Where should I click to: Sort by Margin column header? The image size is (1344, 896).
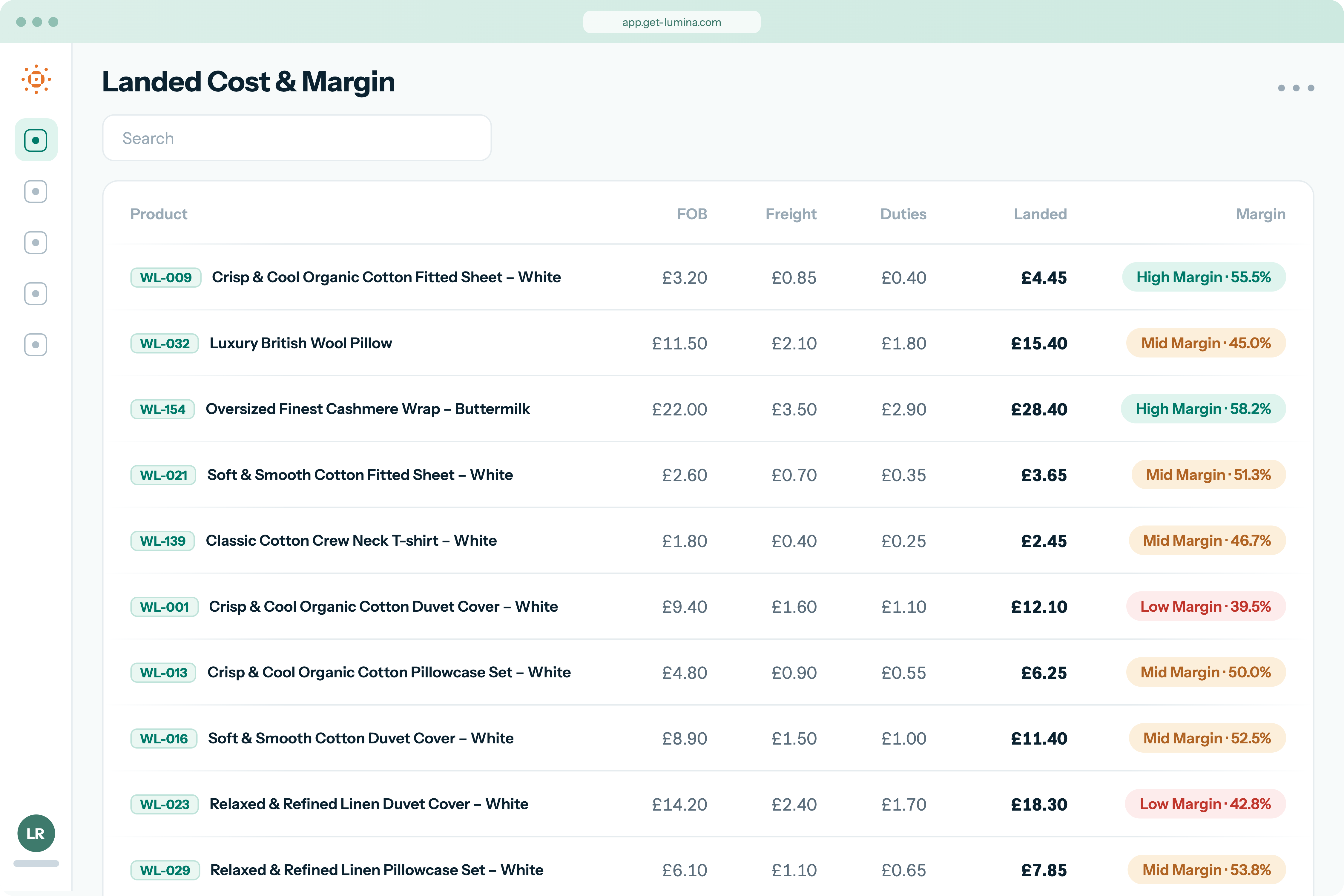tap(1261, 214)
